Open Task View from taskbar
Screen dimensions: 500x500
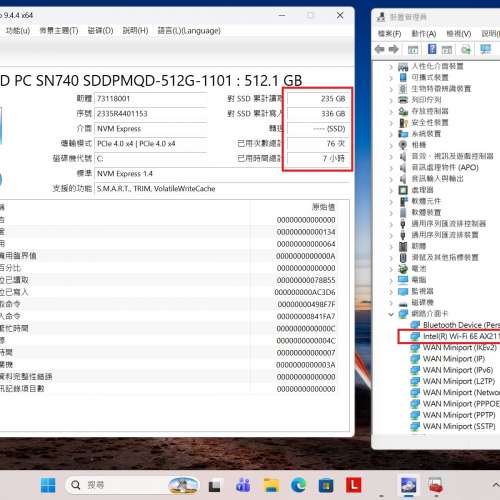pyautogui.click(x=214, y=485)
